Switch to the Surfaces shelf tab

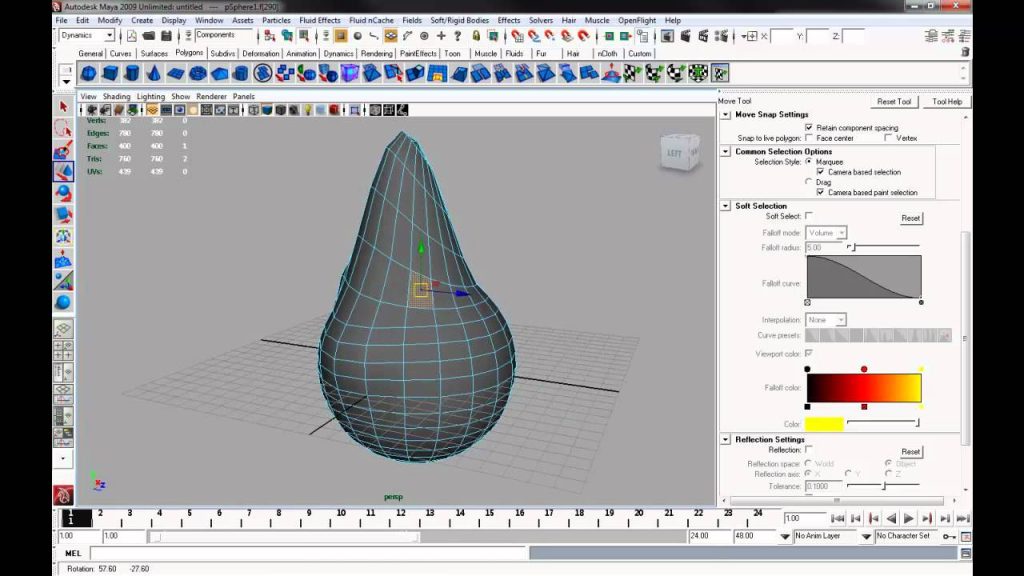[x=154, y=54]
